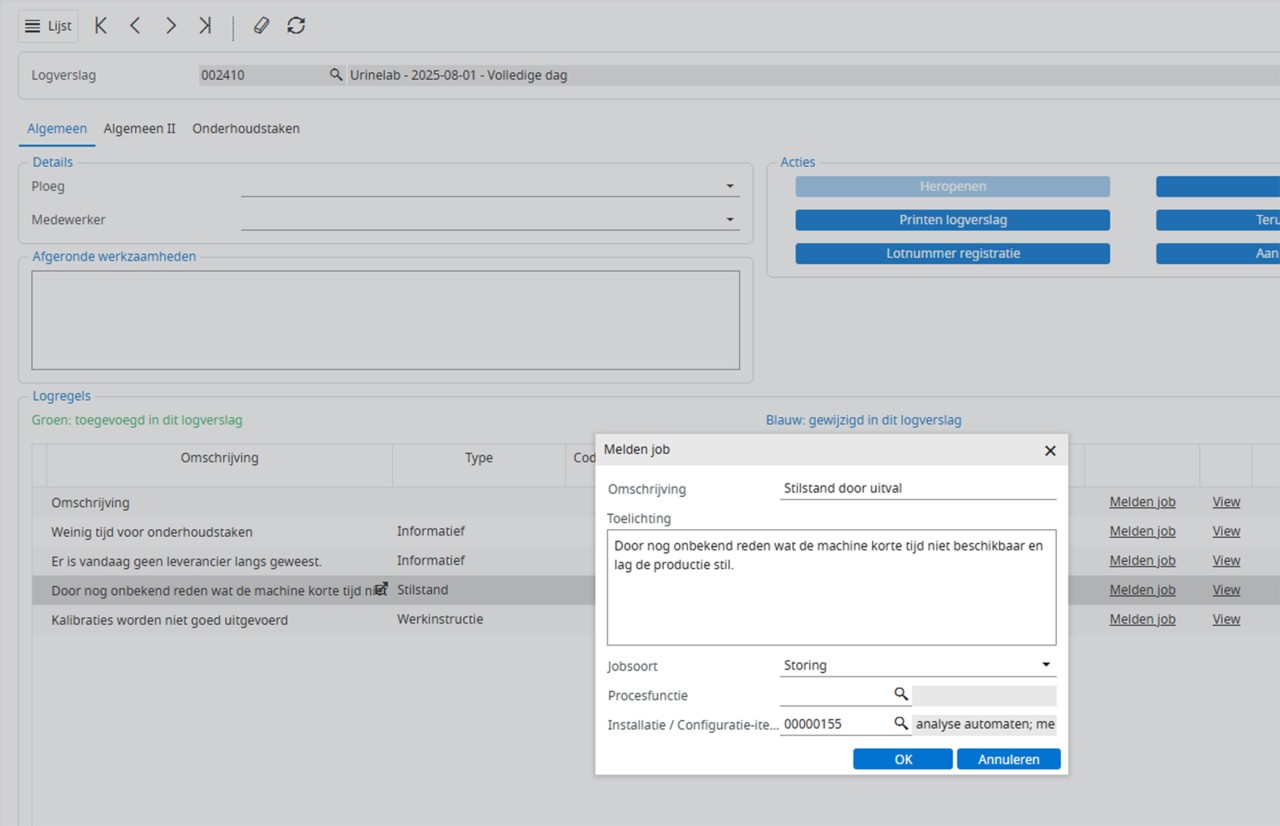Go to last record arrow
1280x826 pixels.
205,26
